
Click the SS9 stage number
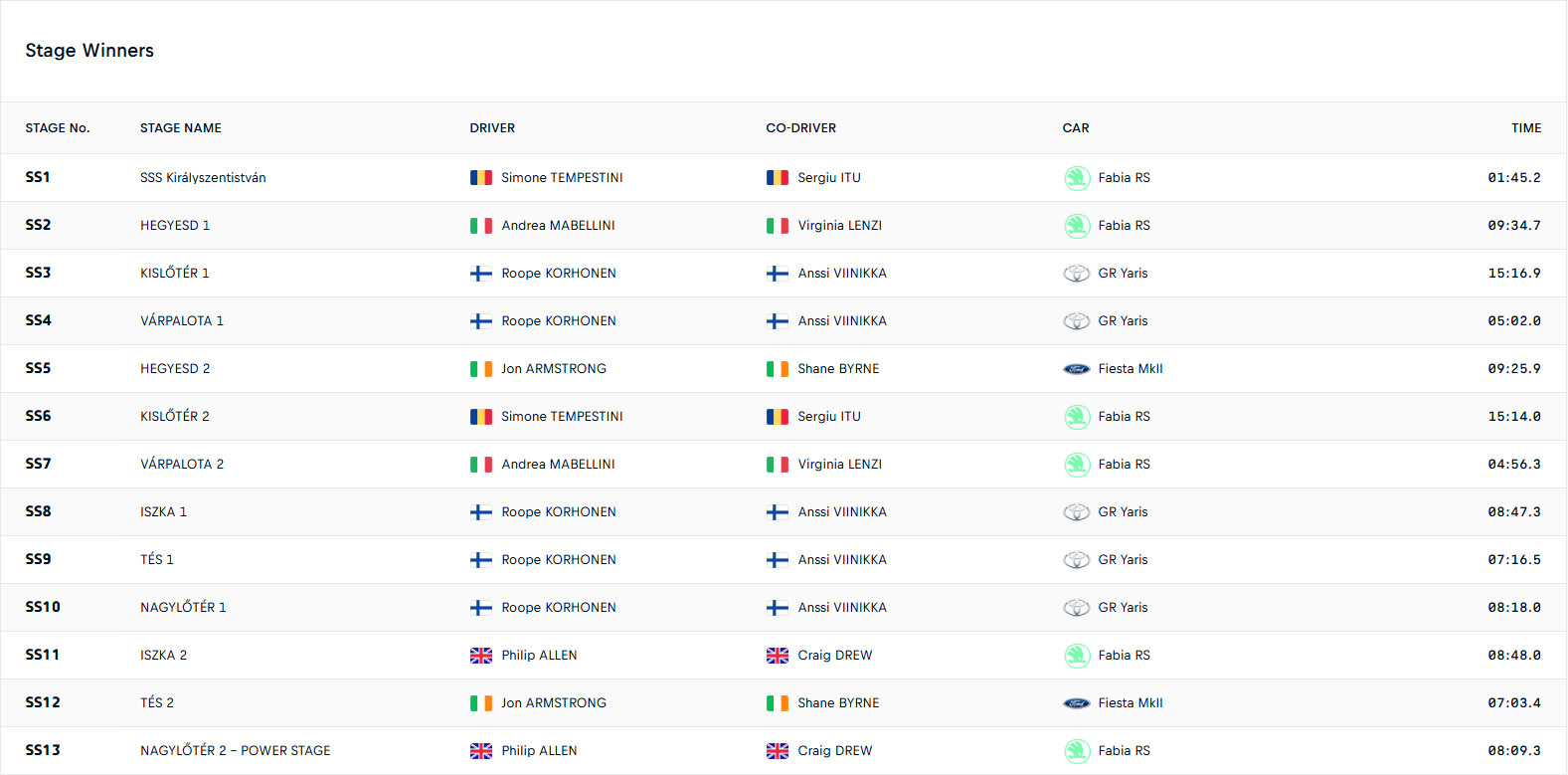[38, 560]
